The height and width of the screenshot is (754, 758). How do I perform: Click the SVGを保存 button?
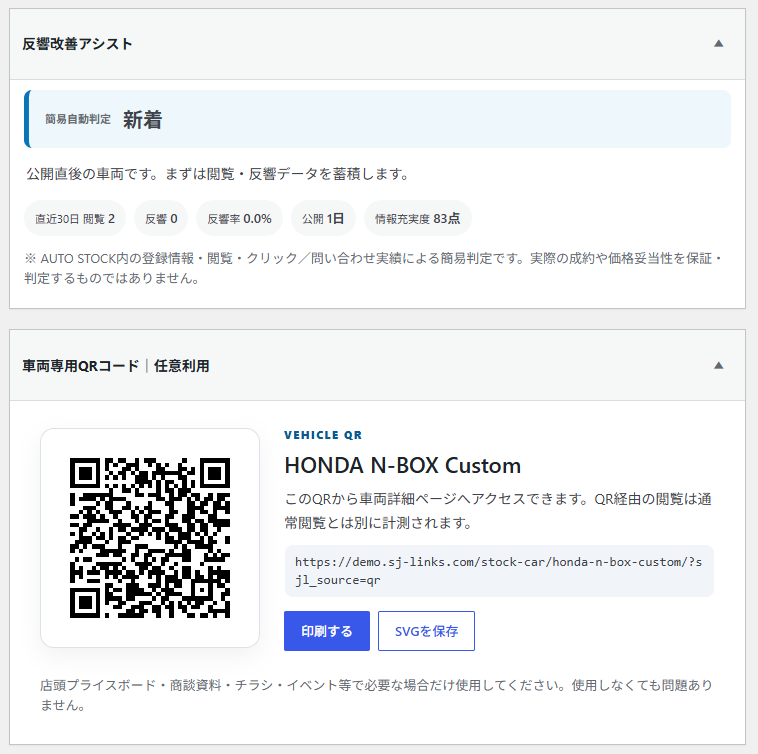(x=426, y=631)
